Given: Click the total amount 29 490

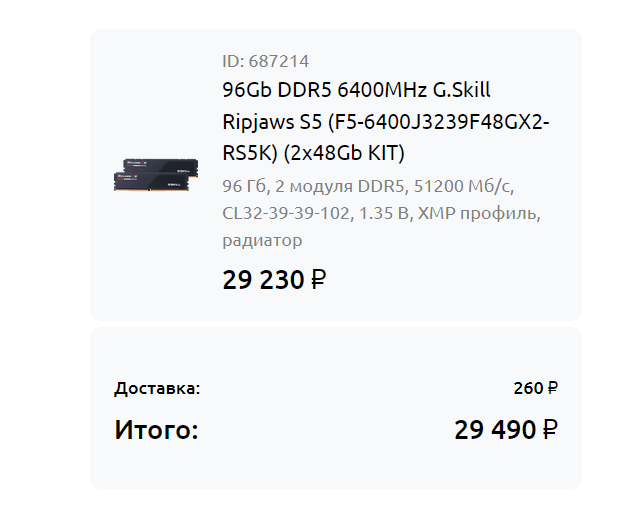Looking at the screenshot, I should coord(495,430).
